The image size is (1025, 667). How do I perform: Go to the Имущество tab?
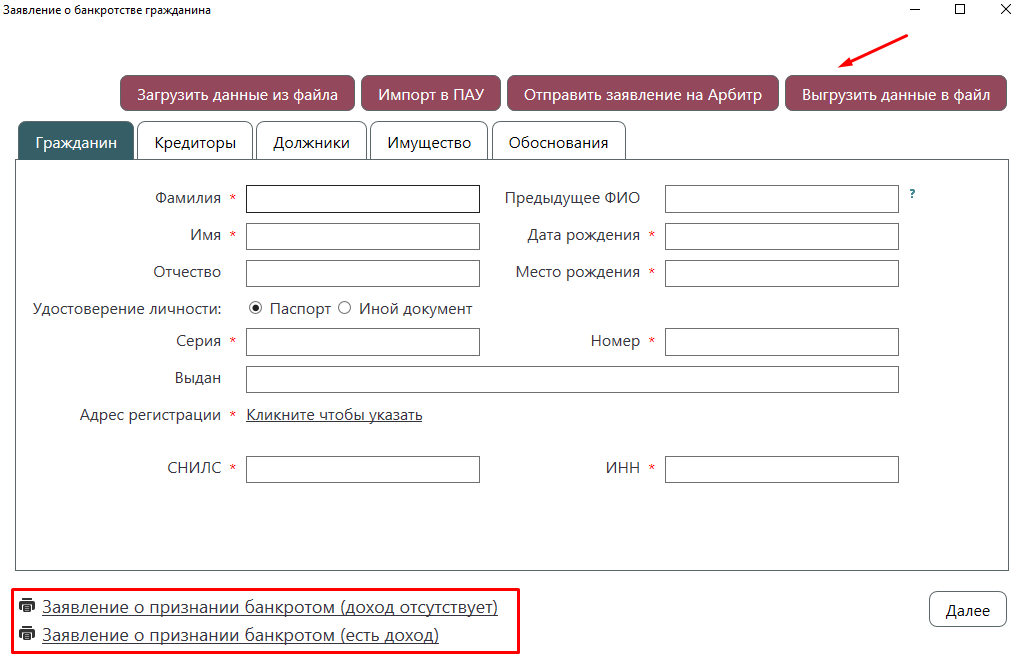click(429, 141)
